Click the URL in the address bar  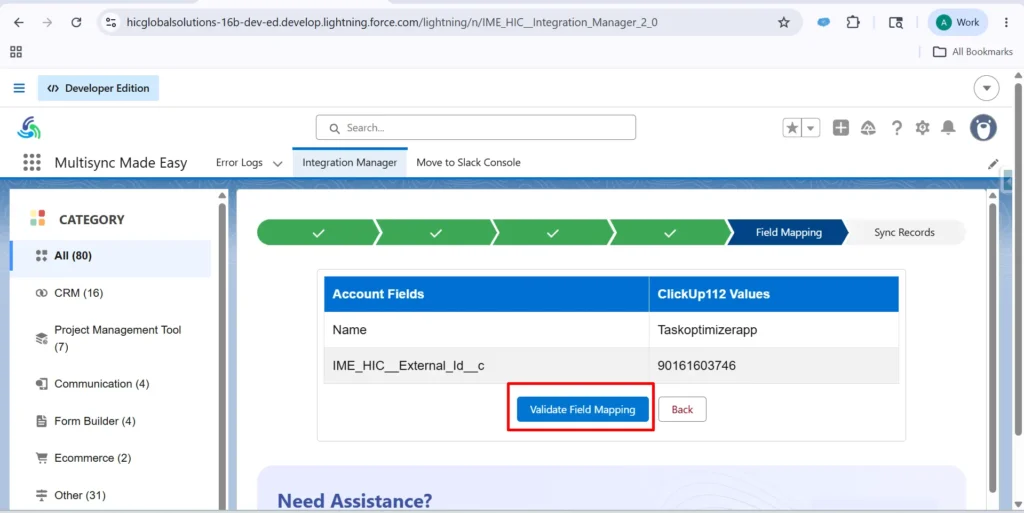392,22
